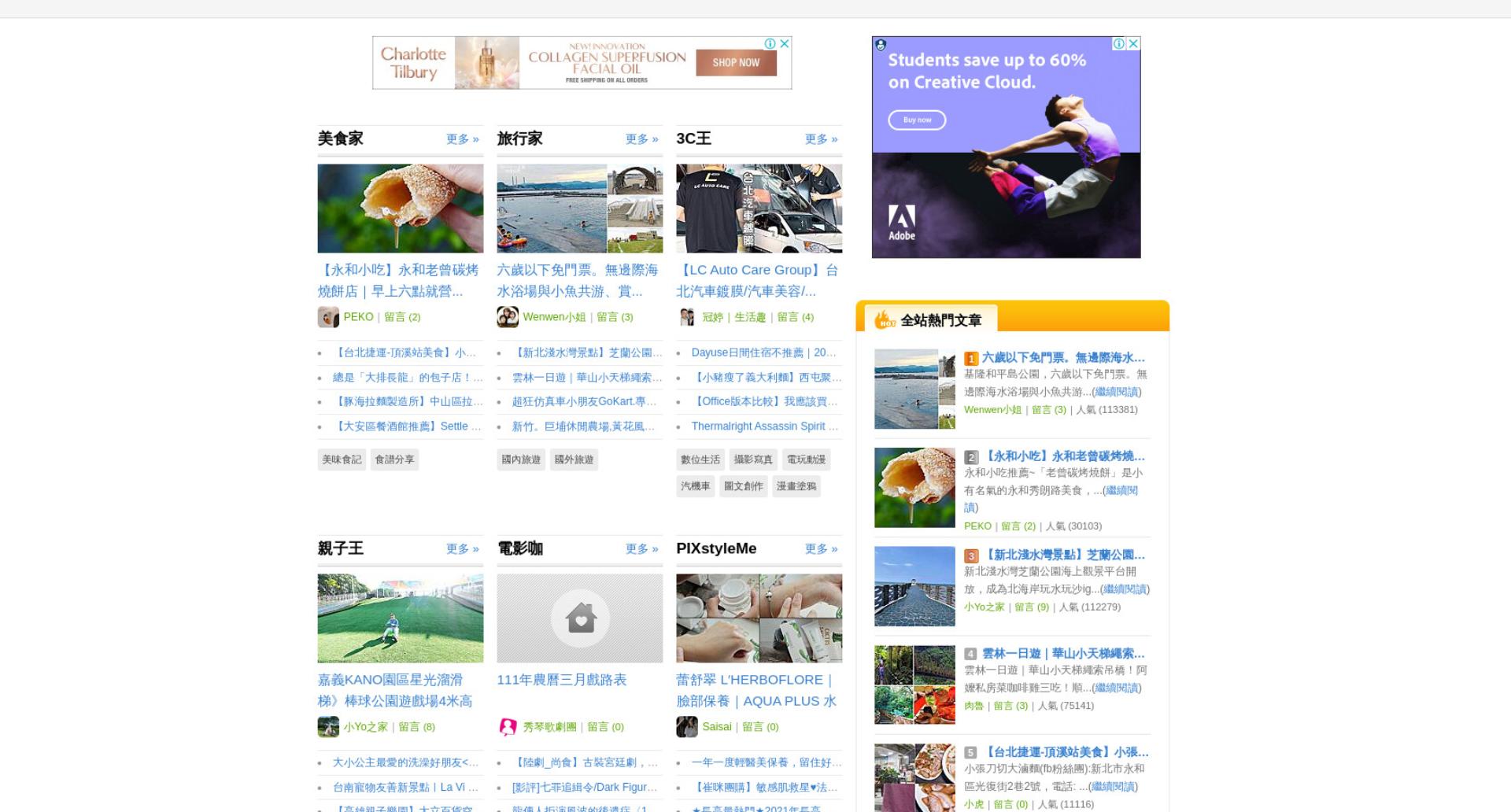Click skincare product thumbnail in PIXstyleMe
The height and width of the screenshot is (812, 1511).
(x=759, y=618)
